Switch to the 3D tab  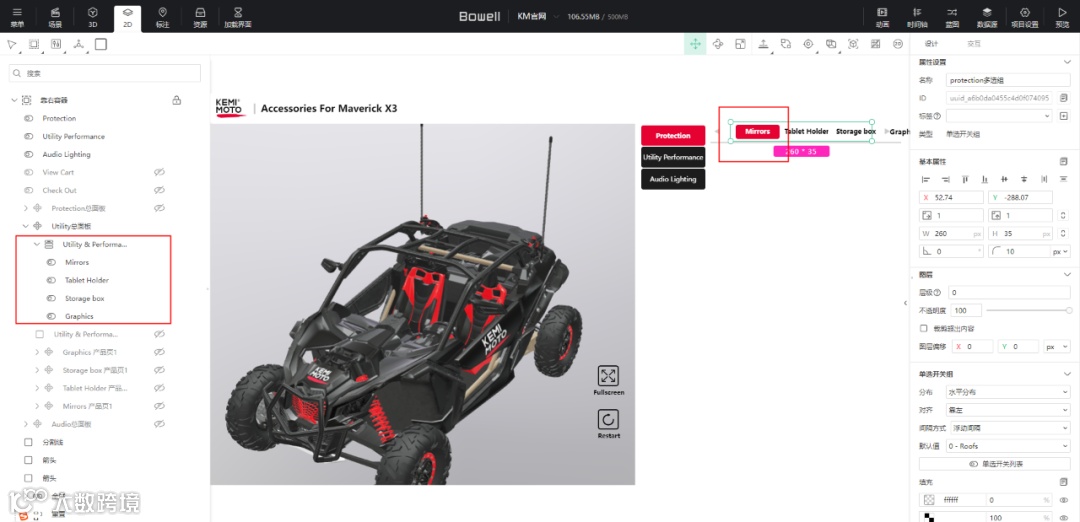tap(93, 17)
